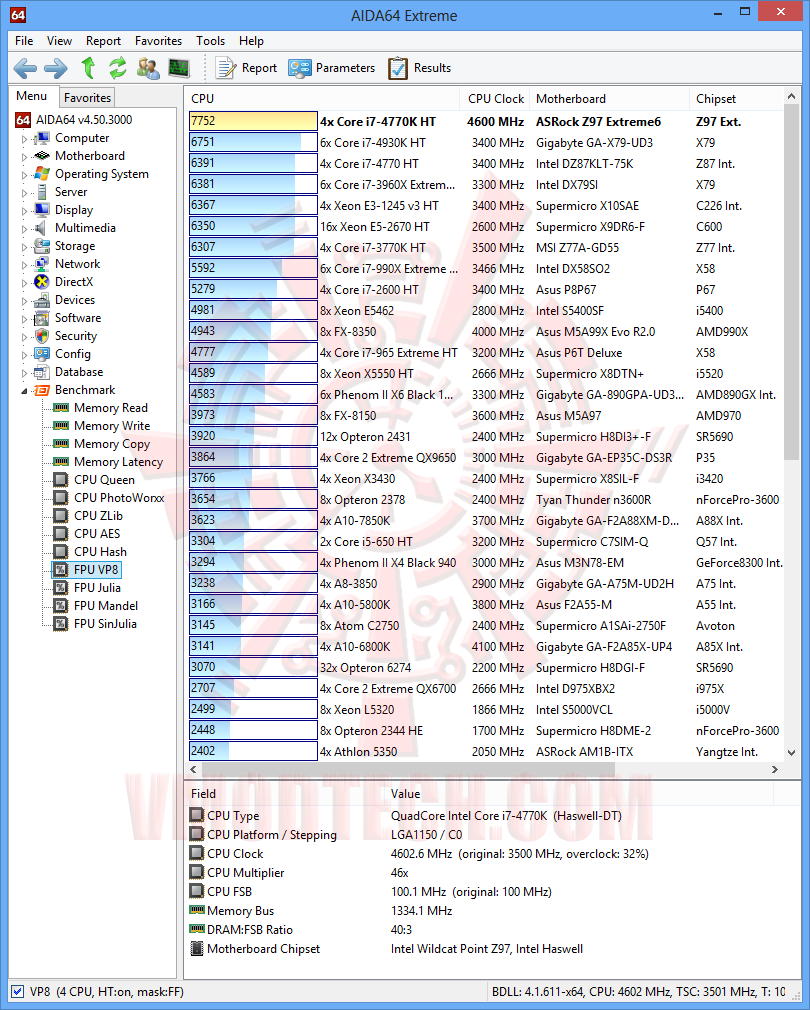Open the green graph monitor toolbar icon

(x=179, y=68)
